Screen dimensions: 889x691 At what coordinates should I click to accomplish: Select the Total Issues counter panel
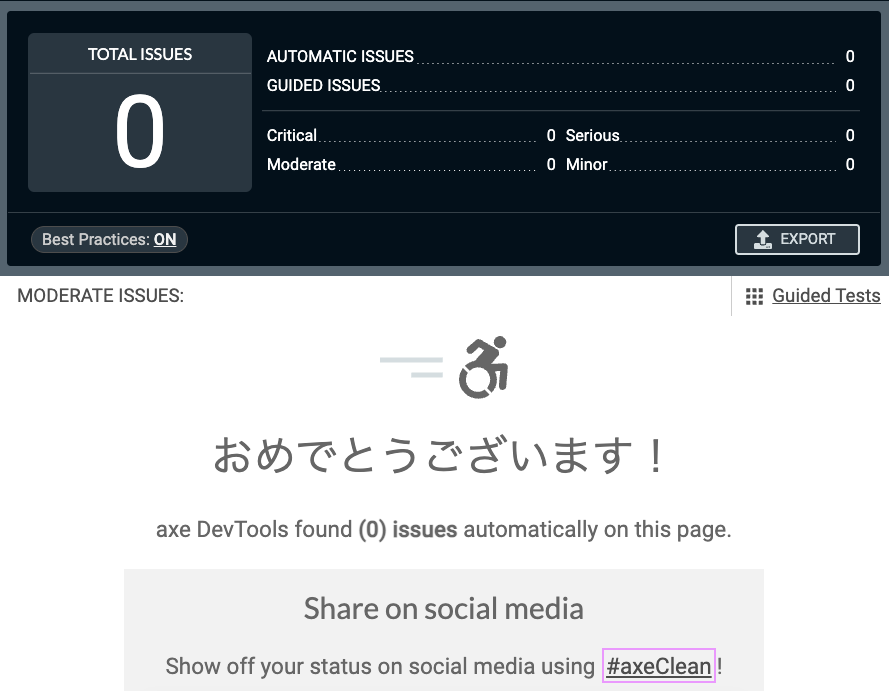pyautogui.click(x=140, y=112)
